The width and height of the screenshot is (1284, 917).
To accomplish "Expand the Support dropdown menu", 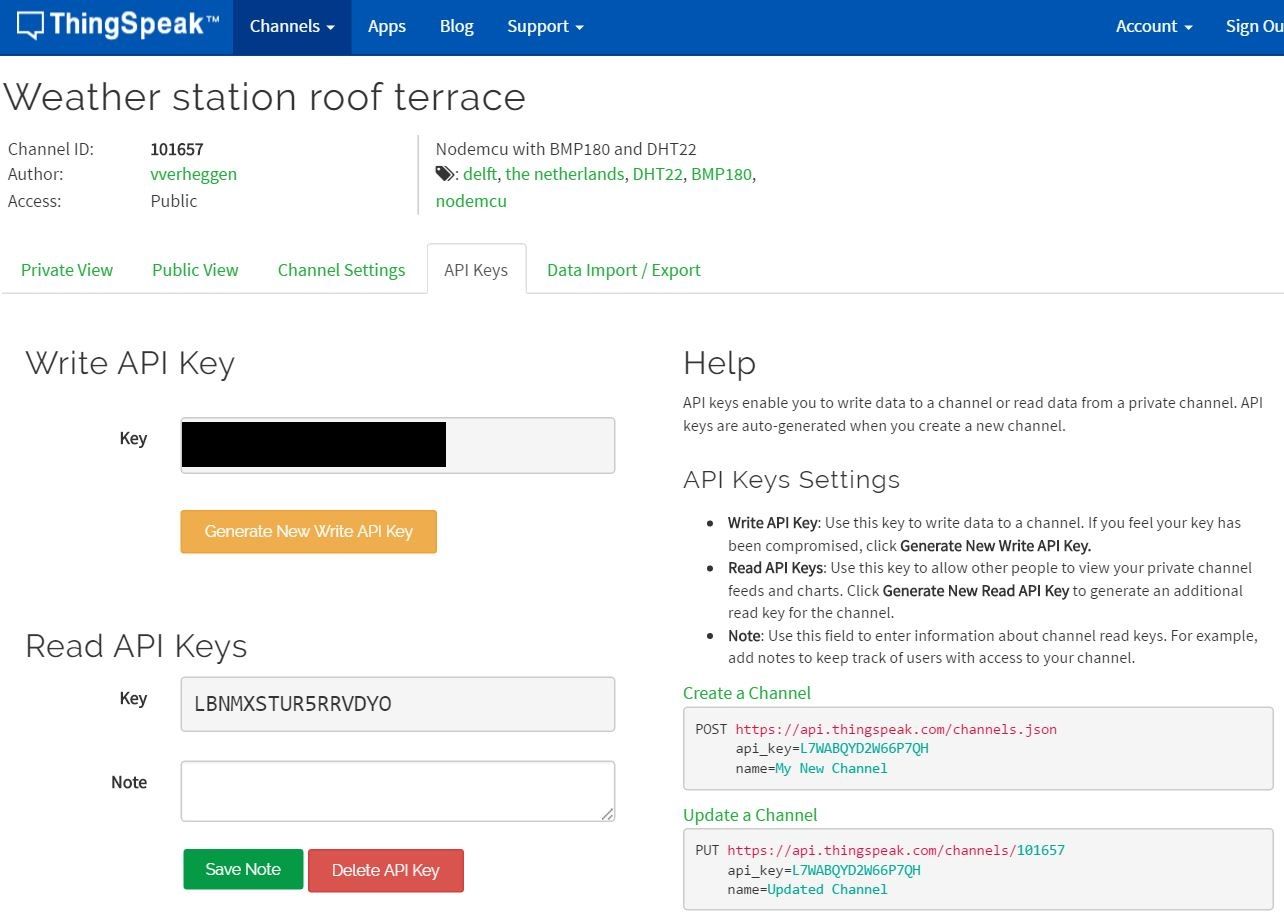I will click(545, 27).
